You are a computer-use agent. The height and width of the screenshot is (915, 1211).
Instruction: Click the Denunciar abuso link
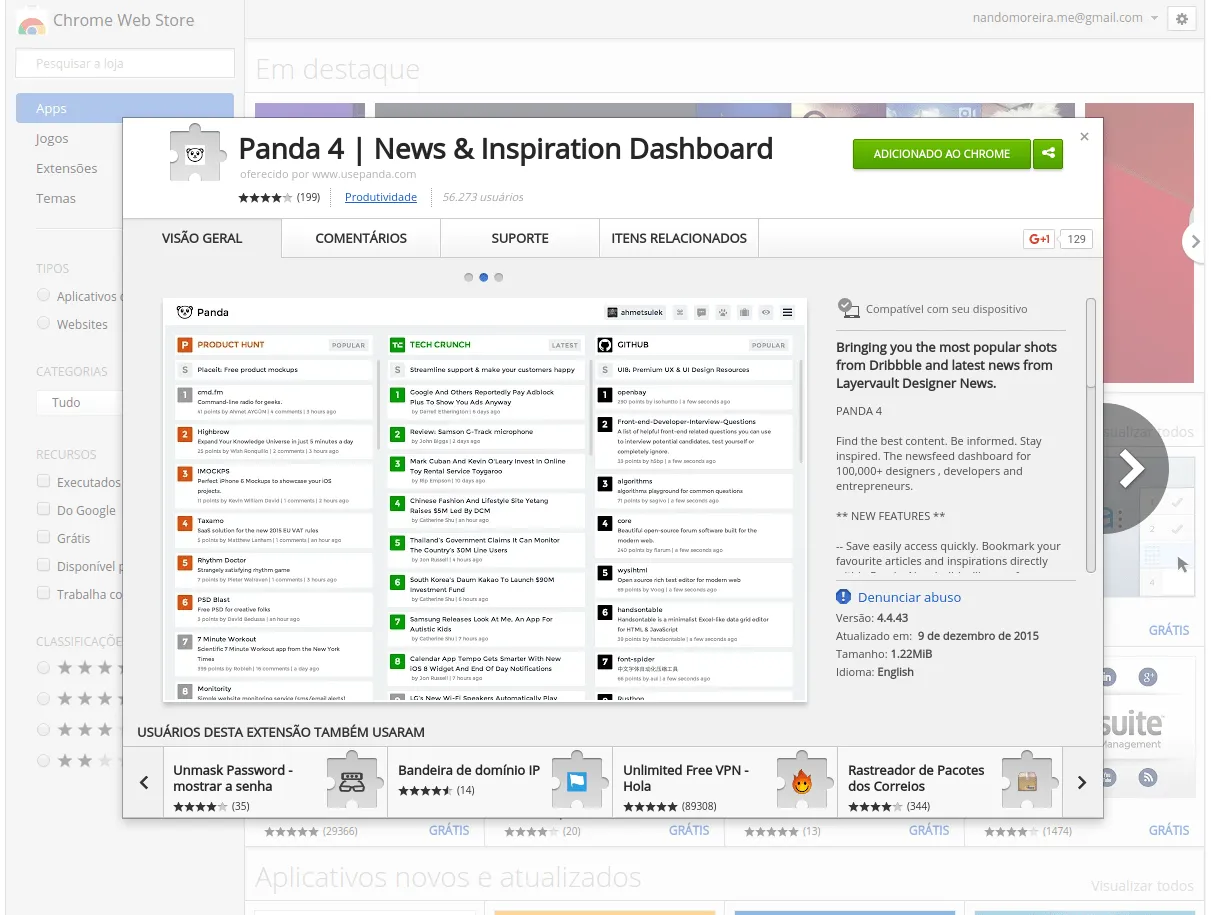tap(909, 597)
